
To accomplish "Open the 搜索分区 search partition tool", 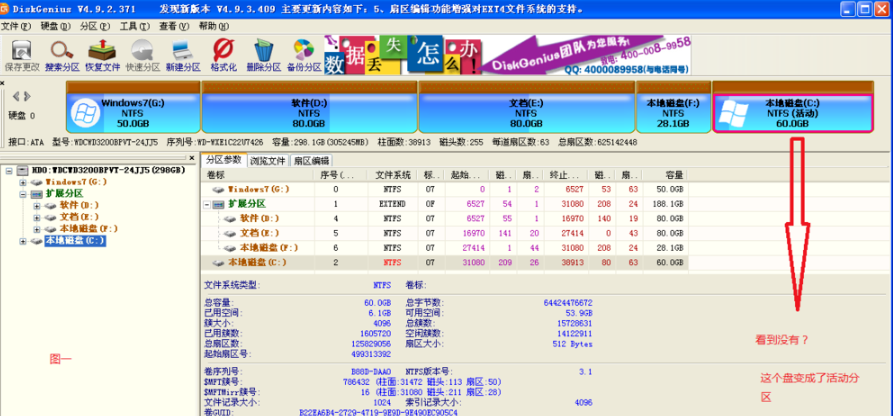I will pos(60,53).
